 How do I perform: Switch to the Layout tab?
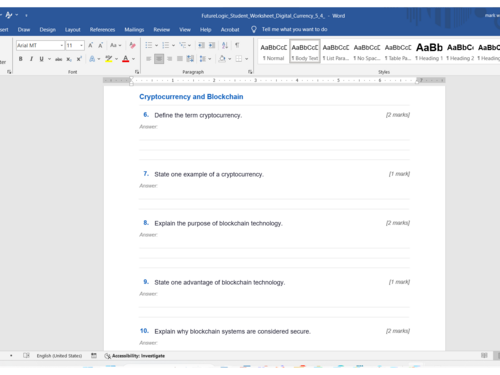[73, 30]
